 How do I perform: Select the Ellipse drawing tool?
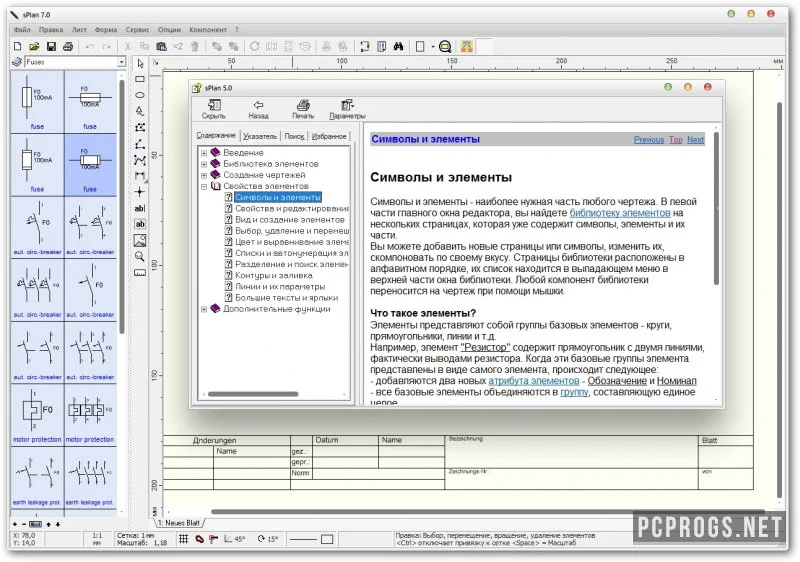140,95
